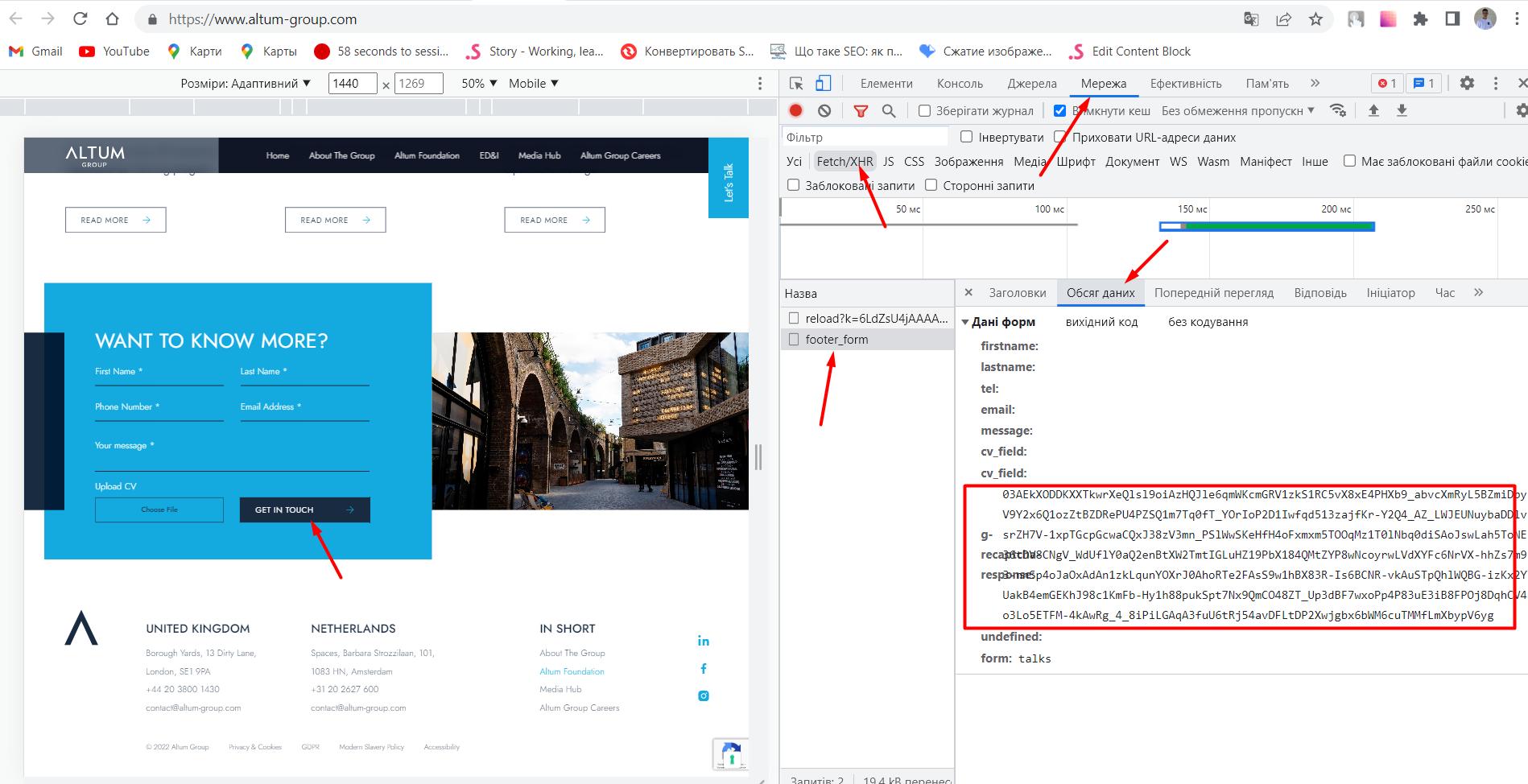Viewport: 1528px width, 784px height.
Task: Tick the Заблоковані запити checkbox
Action: [793, 185]
